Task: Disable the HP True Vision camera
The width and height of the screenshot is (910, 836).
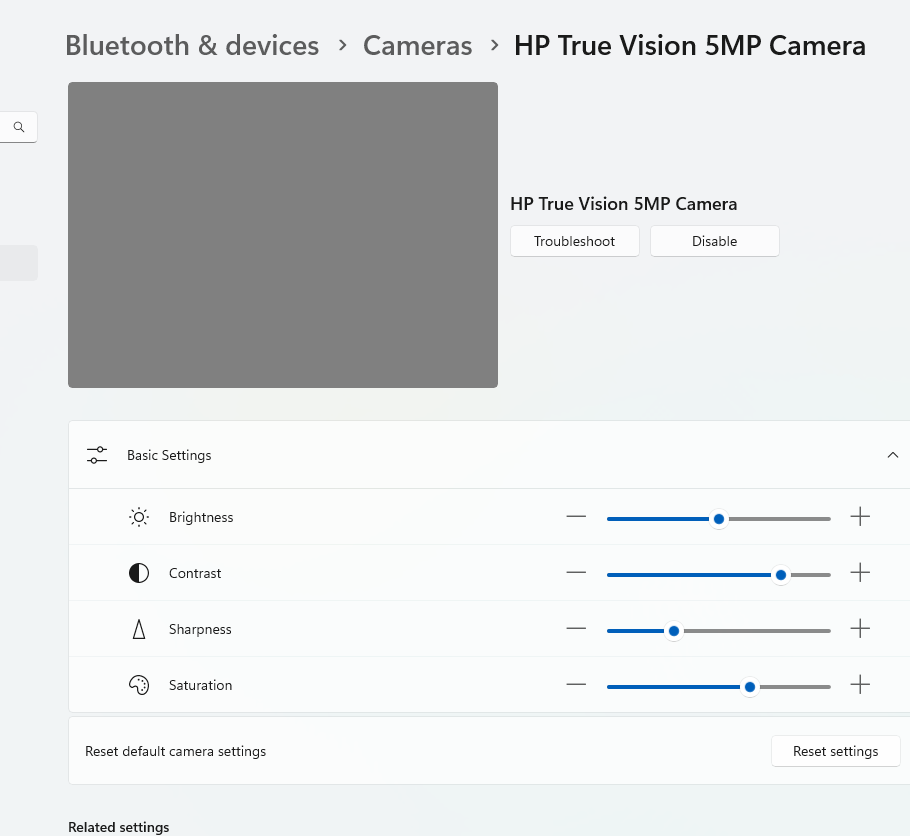Action: tap(714, 241)
